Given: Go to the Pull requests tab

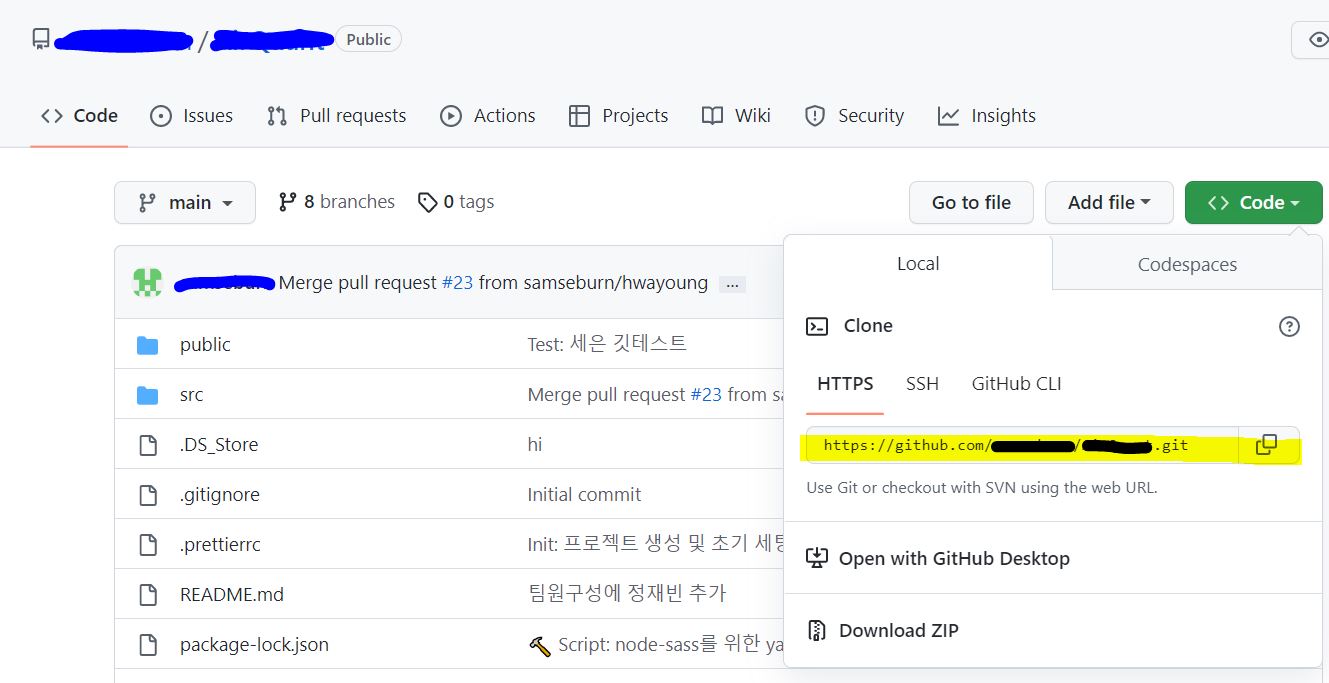Looking at the screenshot, I should (336, 116).
